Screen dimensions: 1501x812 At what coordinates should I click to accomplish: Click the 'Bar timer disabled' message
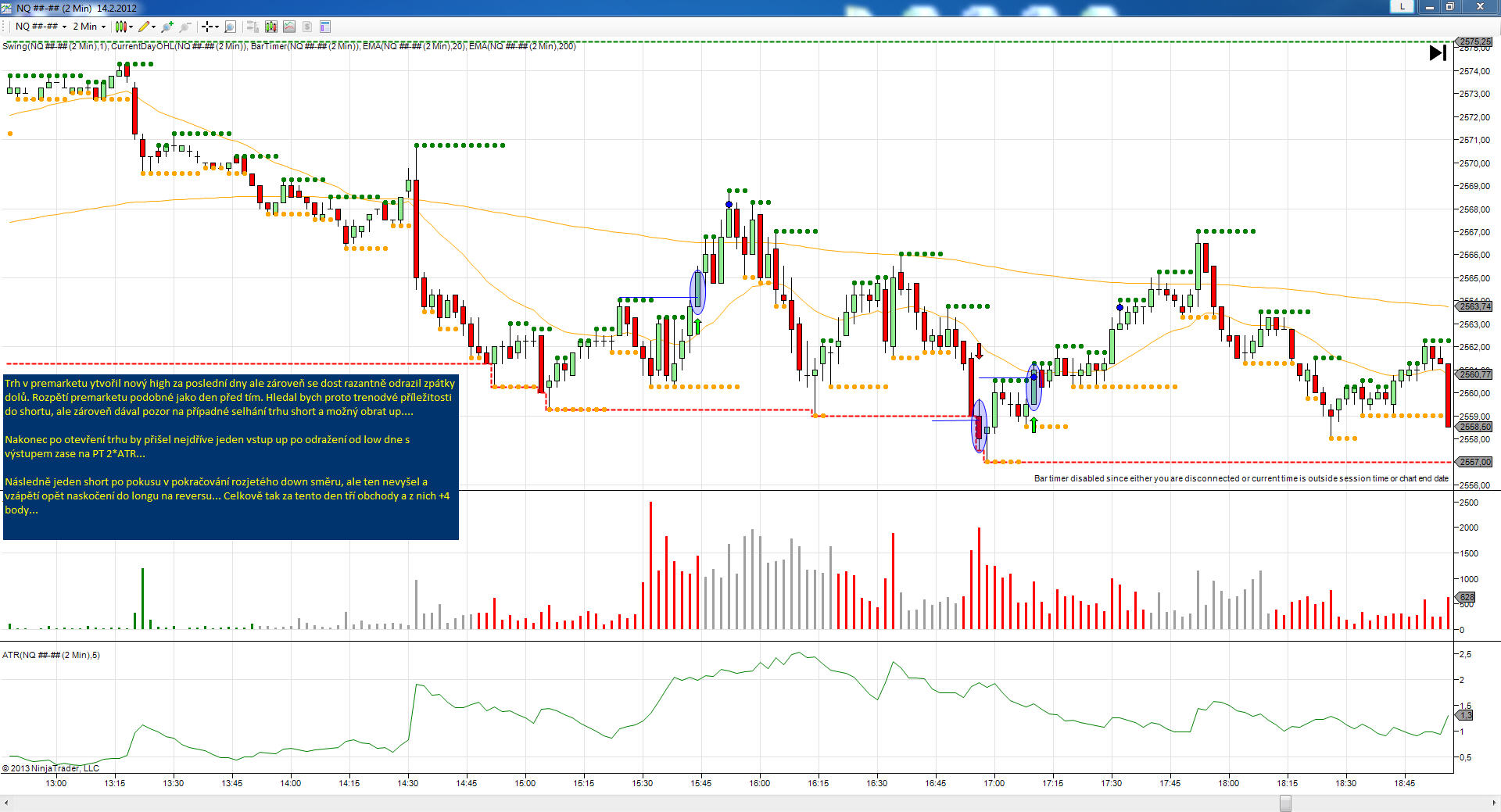click(x=1241, y=478)
